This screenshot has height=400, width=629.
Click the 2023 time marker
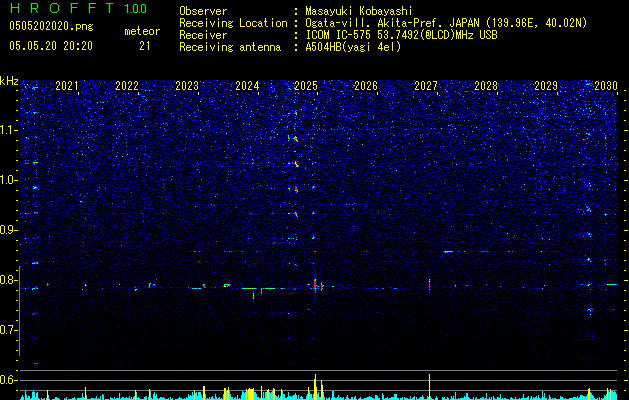click(187, 86)
